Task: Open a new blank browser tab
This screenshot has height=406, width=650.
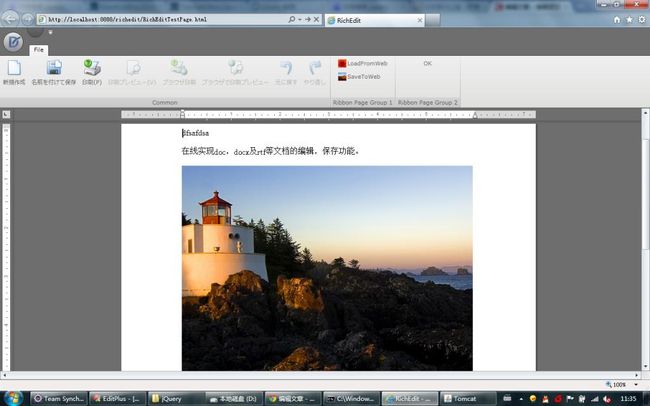Action: point(432,20)
